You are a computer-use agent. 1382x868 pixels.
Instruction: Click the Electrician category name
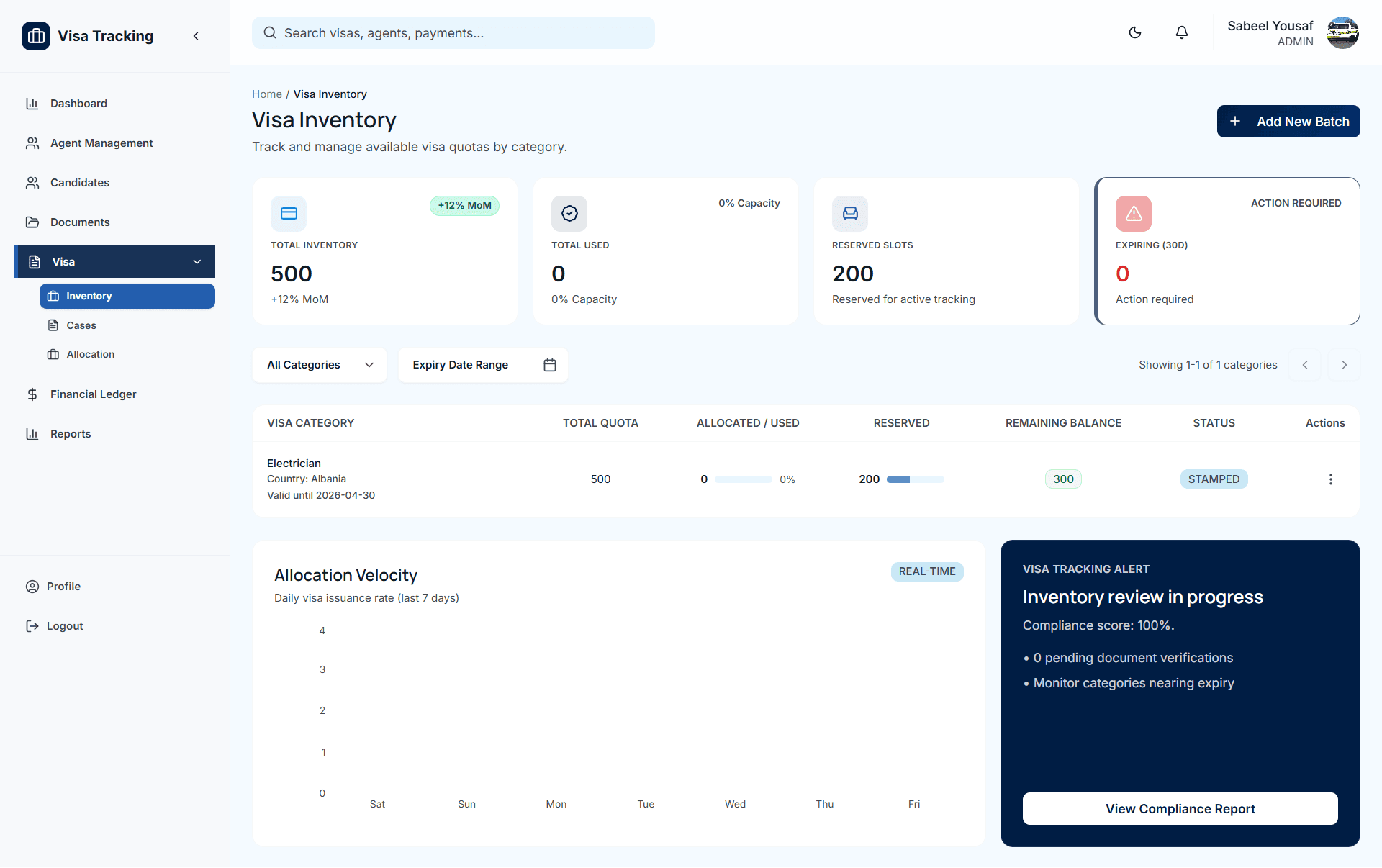(294, 464)
